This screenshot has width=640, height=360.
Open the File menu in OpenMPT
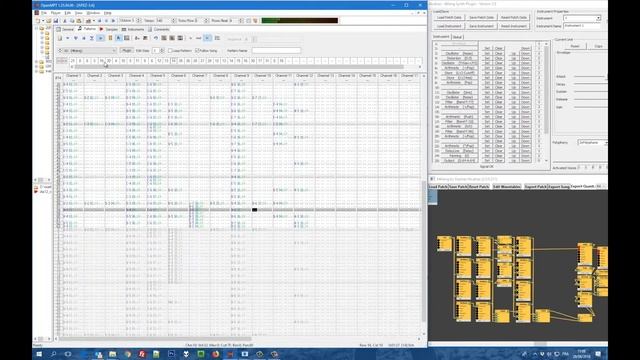pyautogui.click(x=44, y=13)
